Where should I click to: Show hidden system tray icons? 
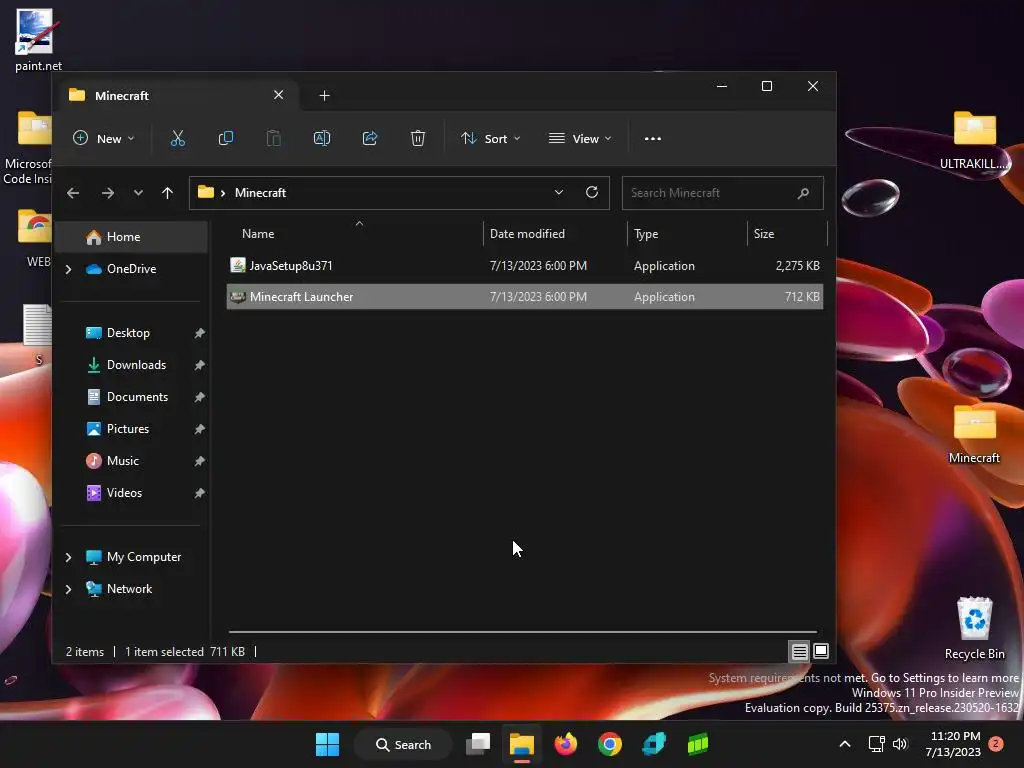(844, 744)
